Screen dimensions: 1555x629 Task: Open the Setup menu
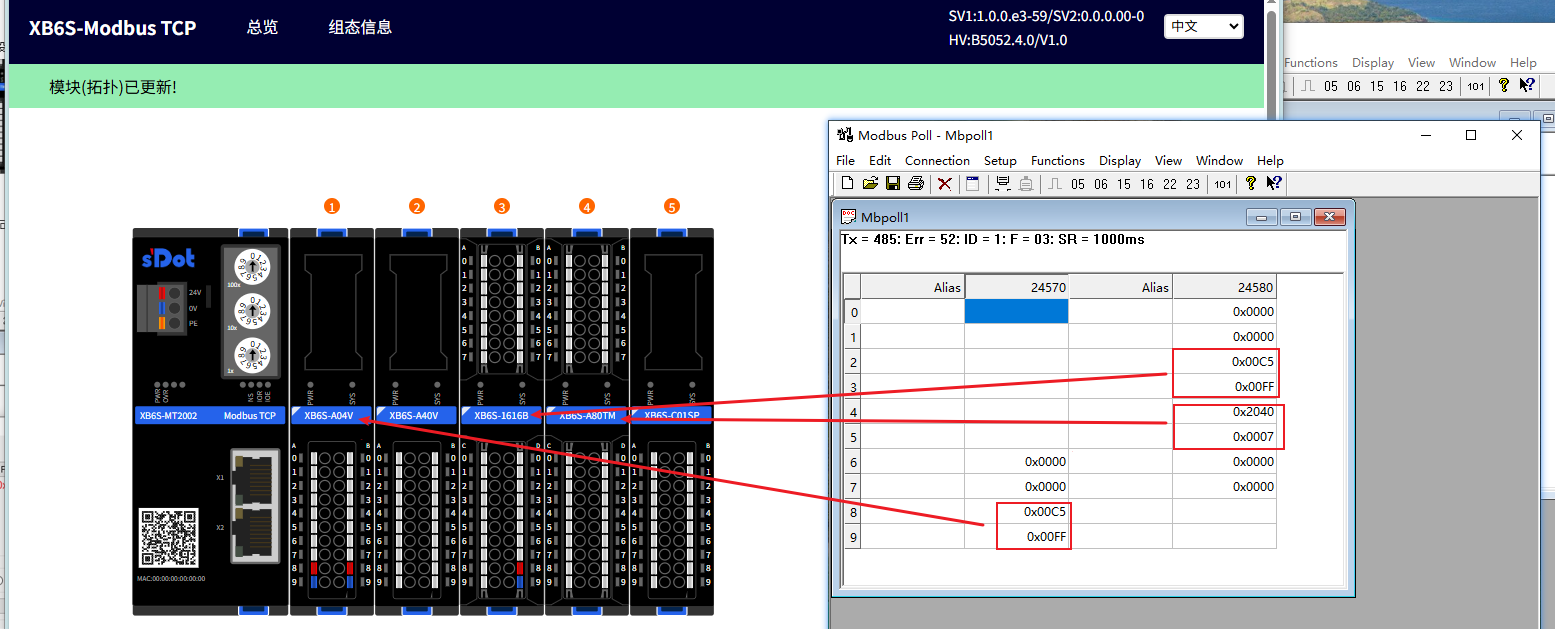[x=1000, y=160]
